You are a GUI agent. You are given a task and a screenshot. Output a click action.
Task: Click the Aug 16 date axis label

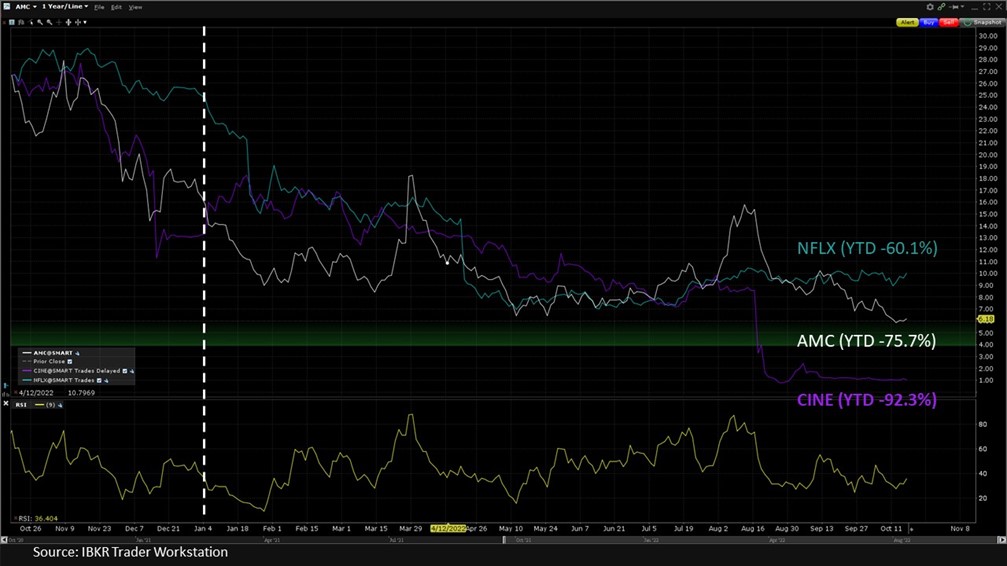pos(753,529)
